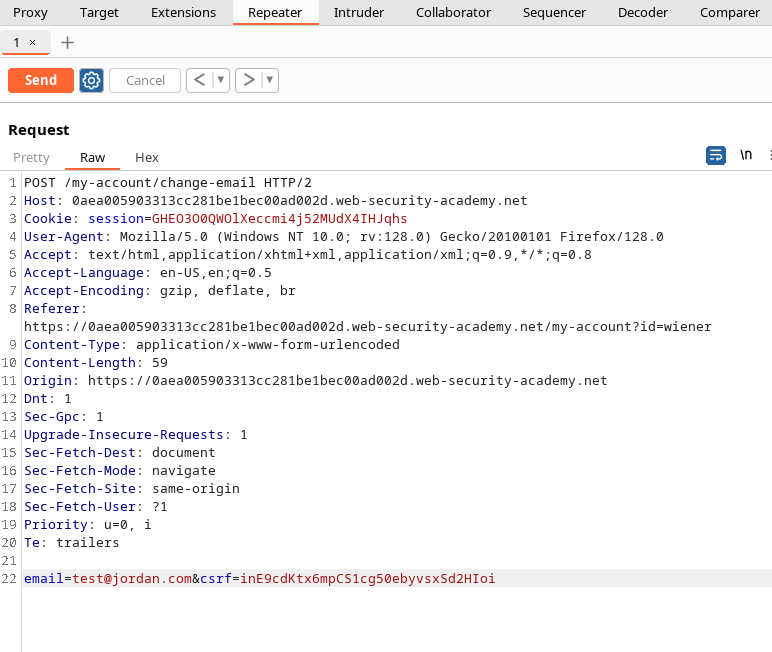Toggle show non-printable characters \n button
Screen dimensions: 772x652
point(746,155)
